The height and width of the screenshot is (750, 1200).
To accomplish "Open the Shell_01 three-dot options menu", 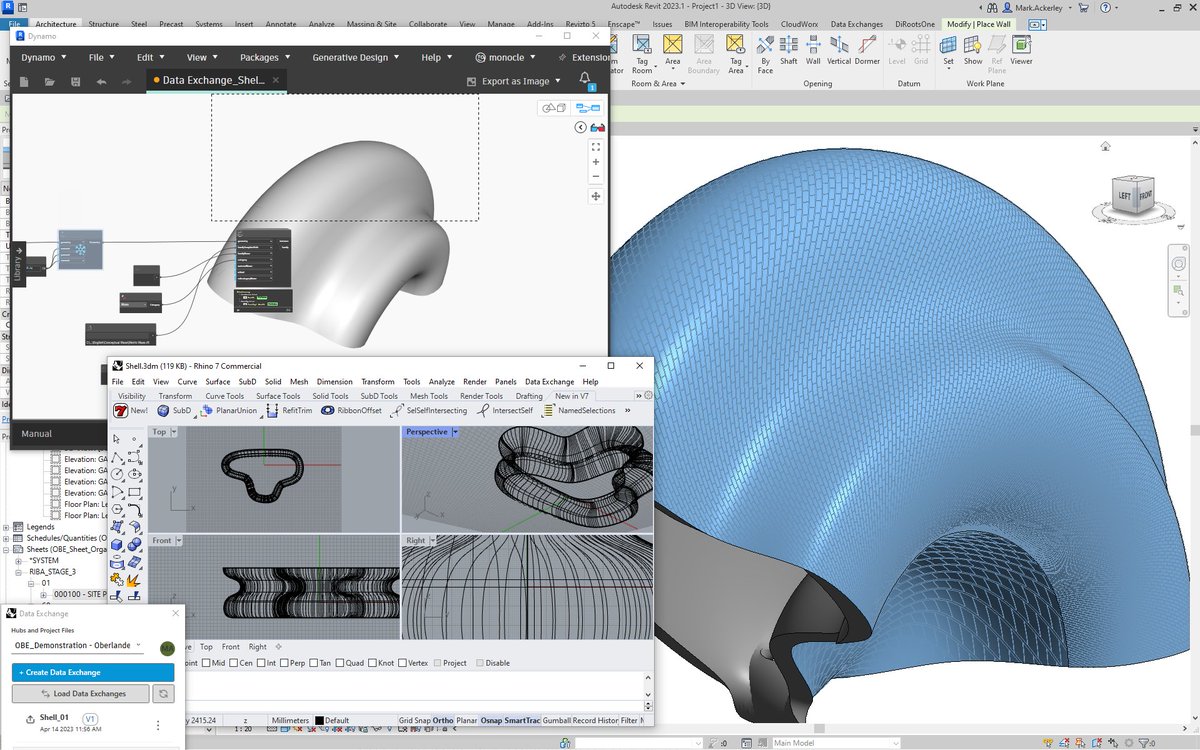I will pyautogui.click(x=158, y=725).
